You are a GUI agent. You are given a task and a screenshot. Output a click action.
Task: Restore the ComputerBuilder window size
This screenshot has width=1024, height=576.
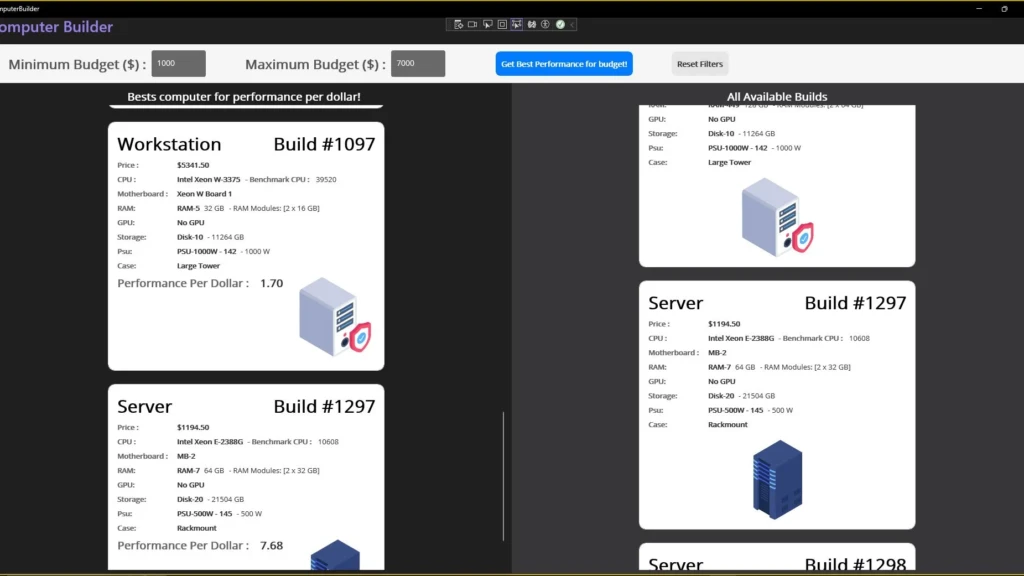tap(1004, 8)
